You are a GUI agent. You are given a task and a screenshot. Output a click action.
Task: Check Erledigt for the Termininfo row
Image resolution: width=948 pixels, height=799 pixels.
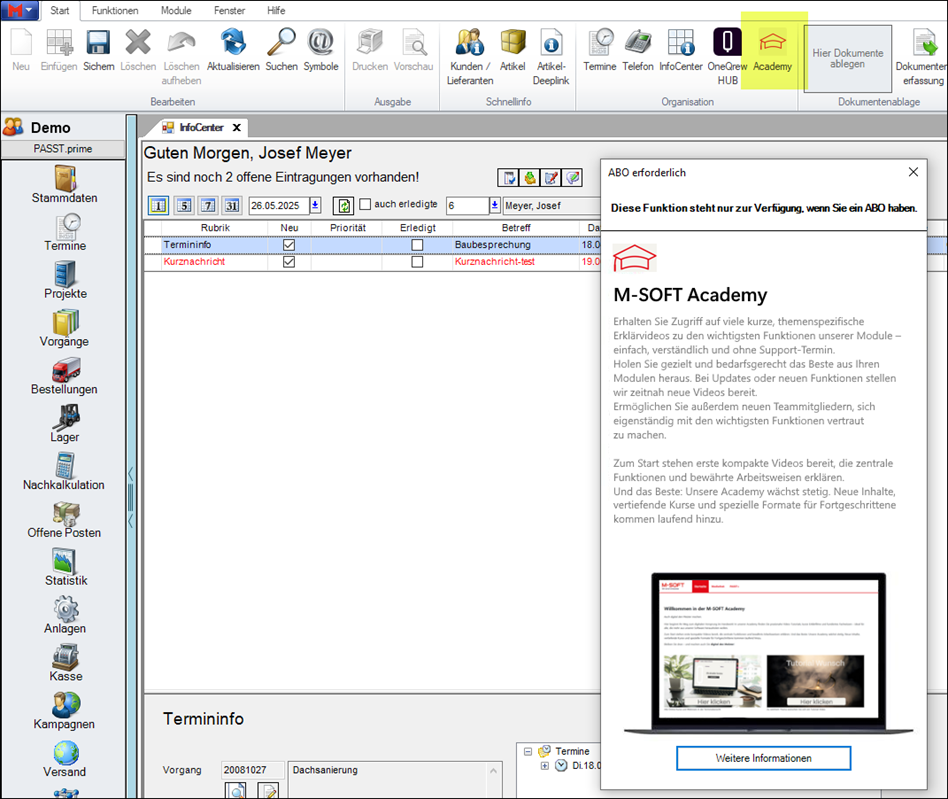click(417, 245)
